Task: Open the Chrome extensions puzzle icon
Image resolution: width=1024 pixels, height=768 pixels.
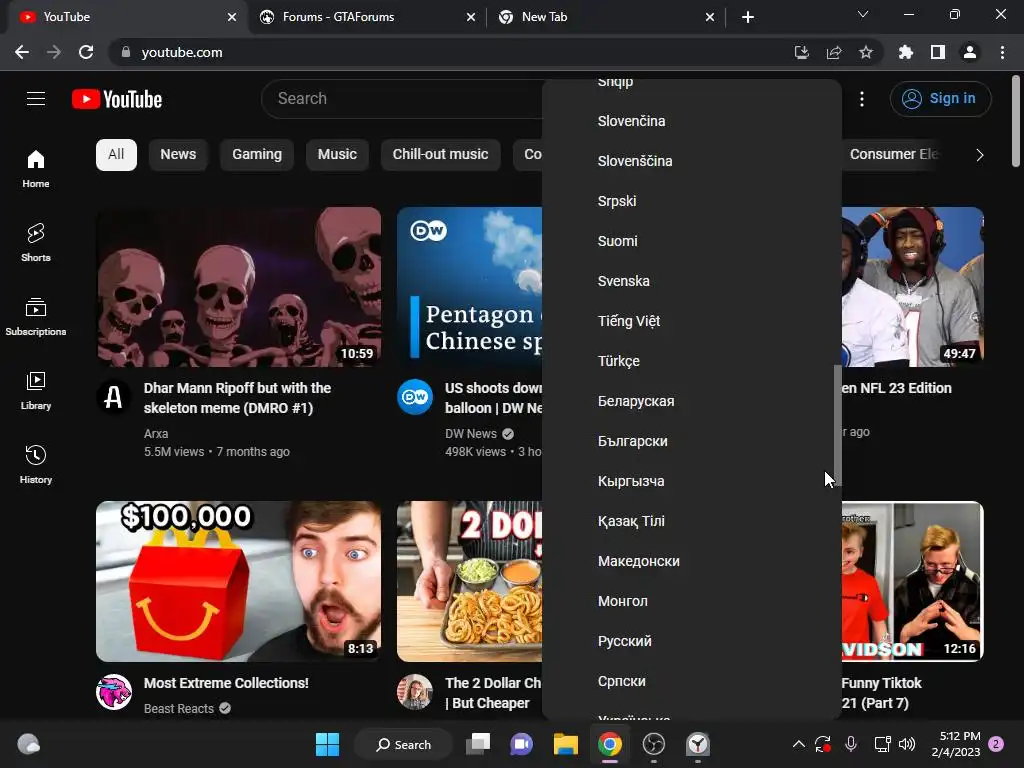Action: click(x=905, y=52)
